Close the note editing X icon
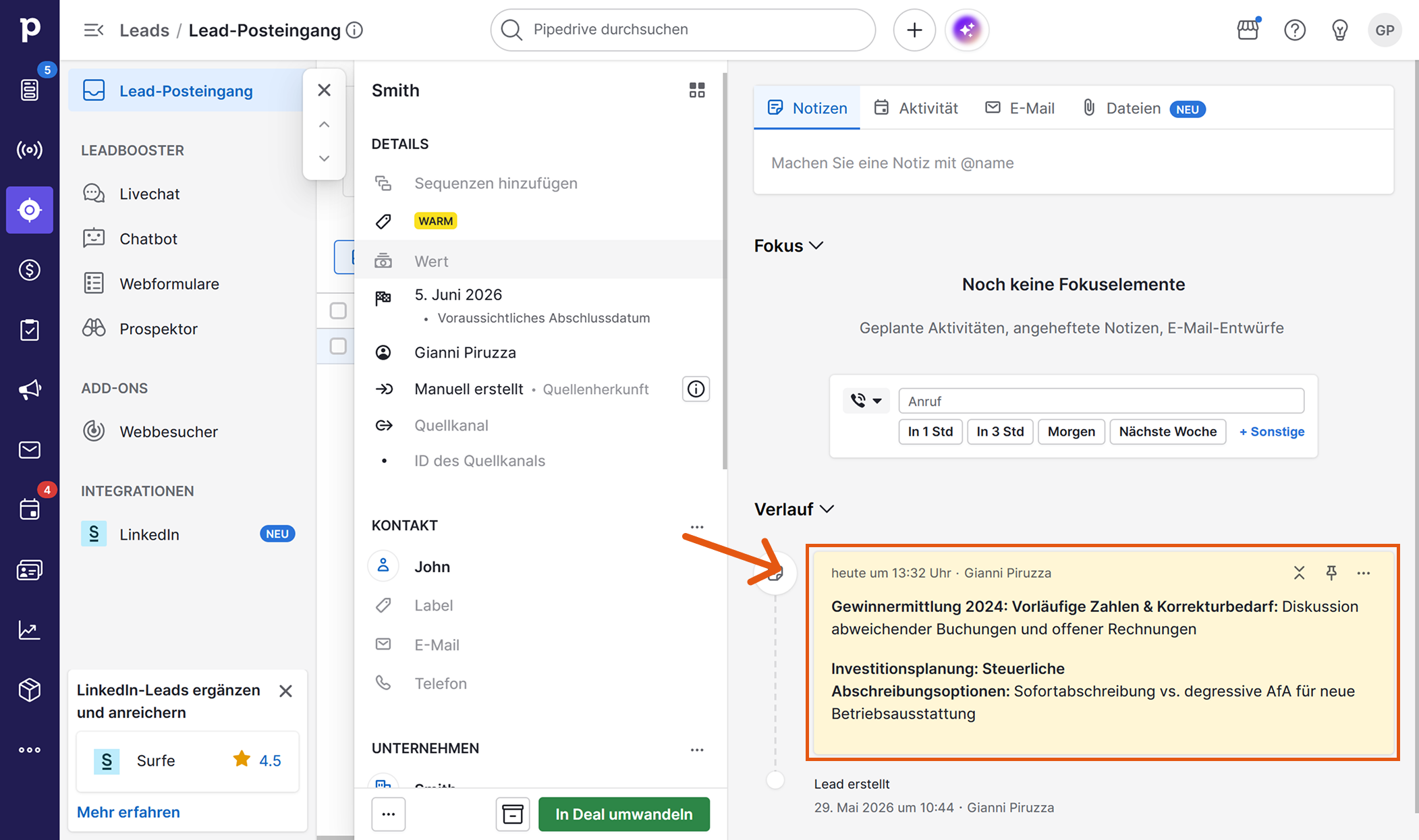 [1299, 573]
